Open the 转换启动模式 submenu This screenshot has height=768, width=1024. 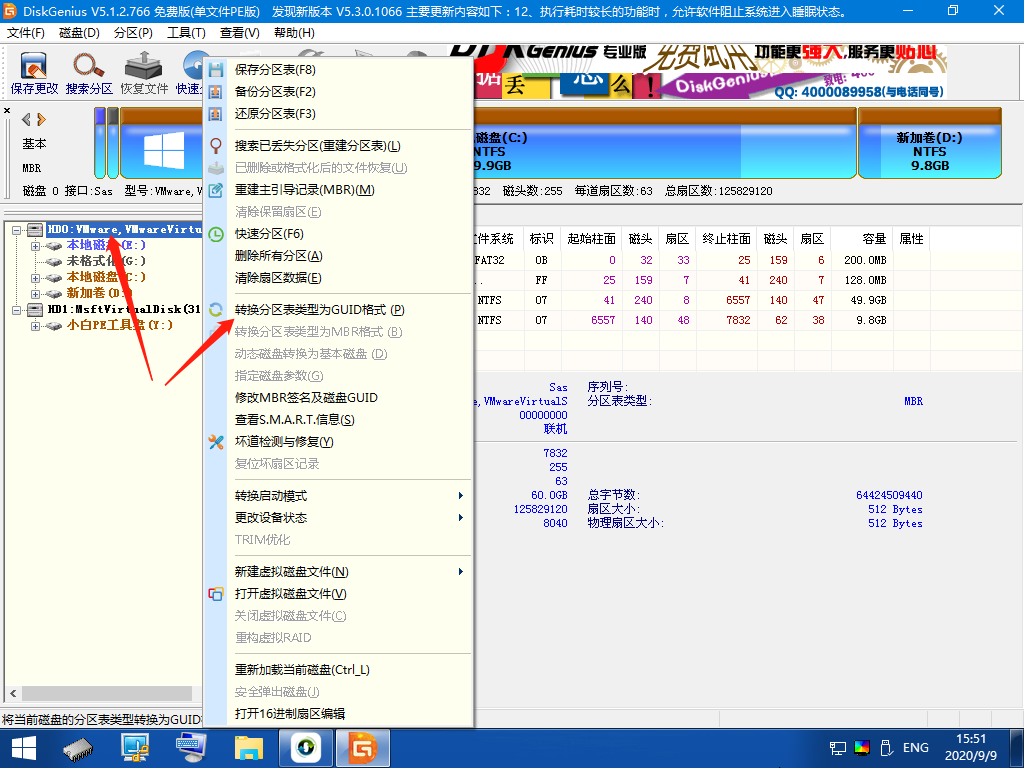pyautogui.click(x=340, y=496)
